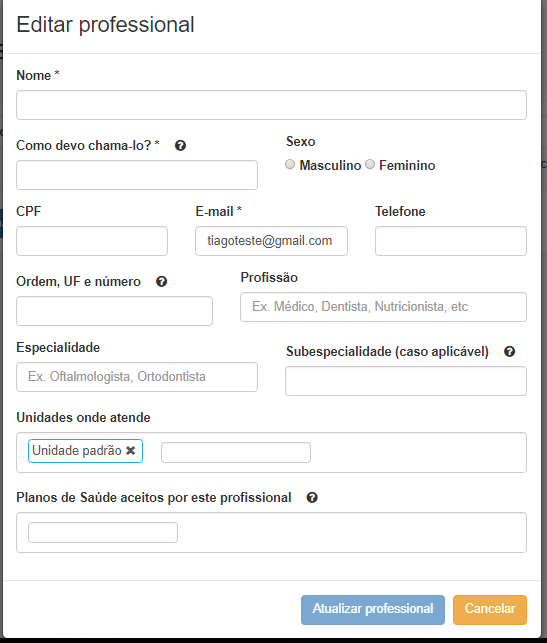Click the Planos de Saúde tag input
The height and width of the screenshot is (643, 547).
click(103, 532)
